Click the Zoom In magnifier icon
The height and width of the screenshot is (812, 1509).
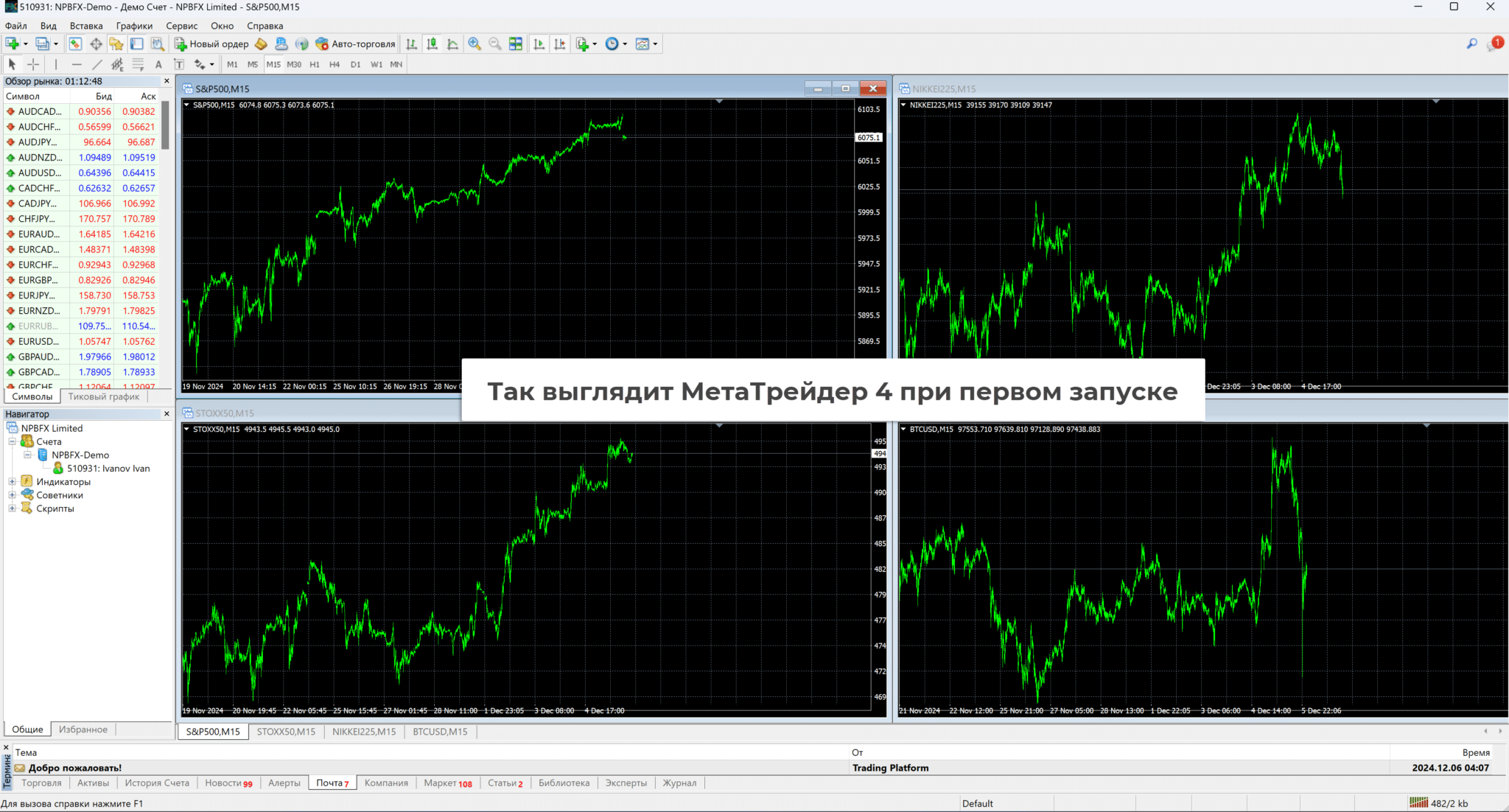(475, 44)
